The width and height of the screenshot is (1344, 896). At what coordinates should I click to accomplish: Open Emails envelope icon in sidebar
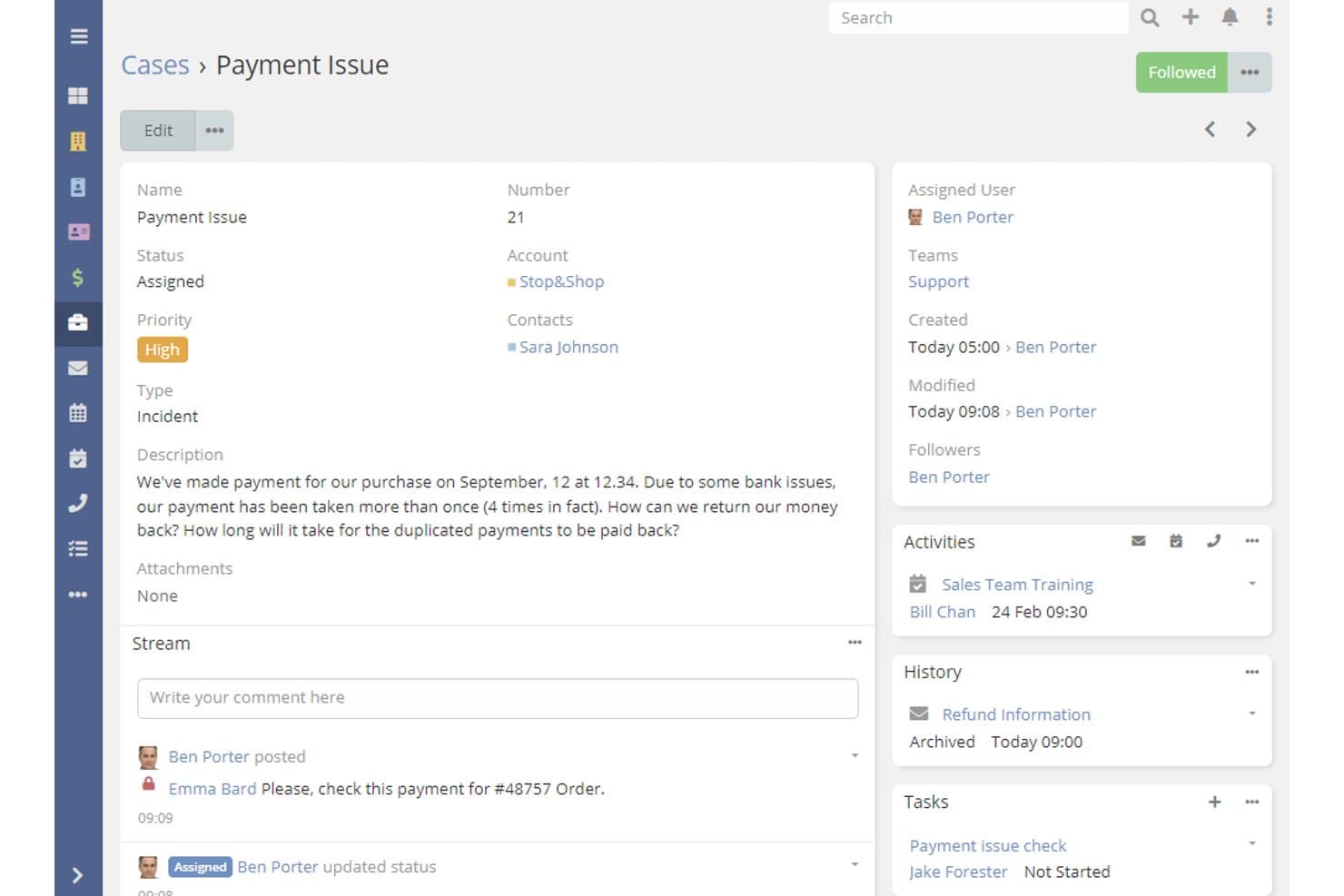78,368
